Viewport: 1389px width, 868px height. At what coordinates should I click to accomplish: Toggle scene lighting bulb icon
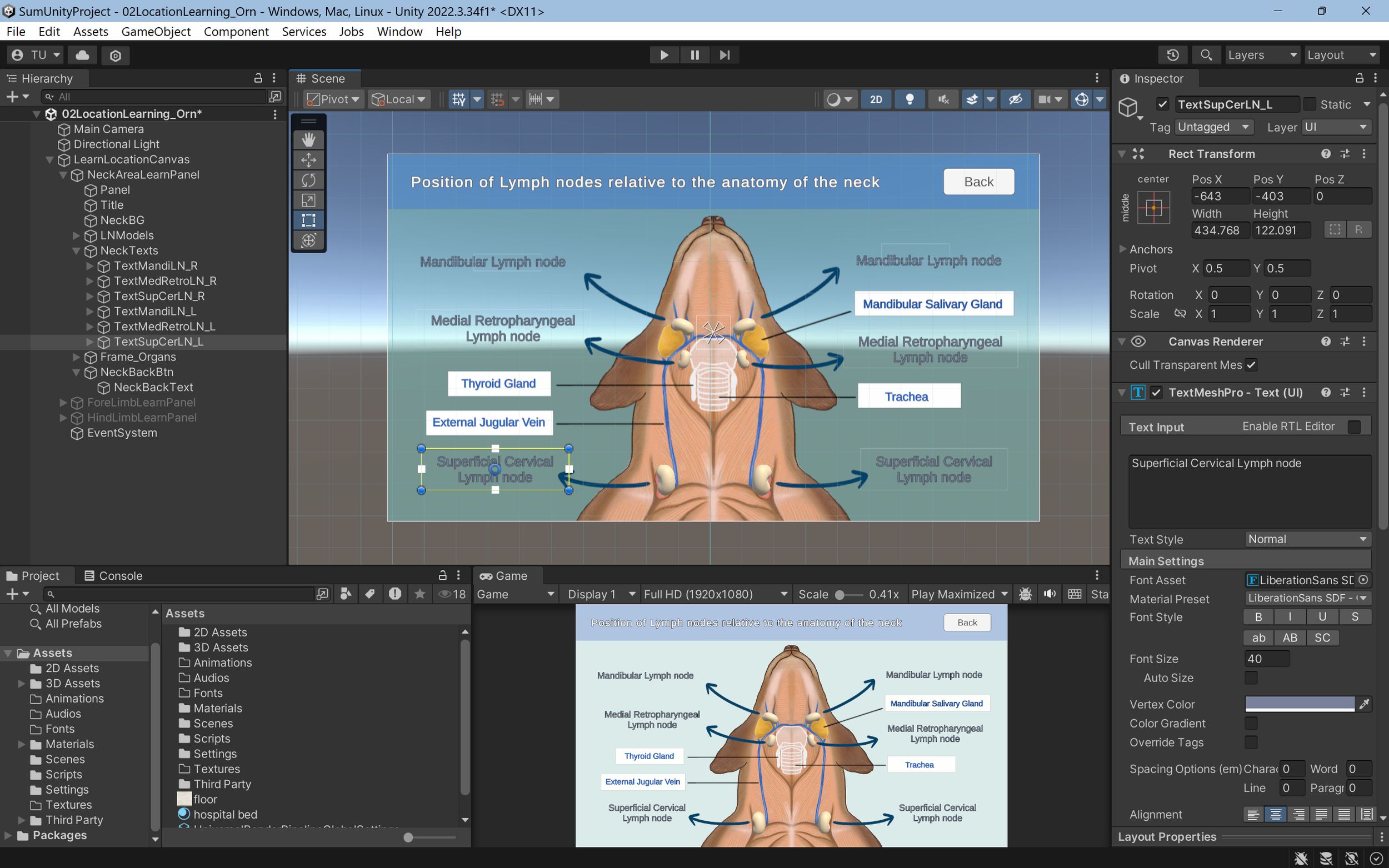910,99
